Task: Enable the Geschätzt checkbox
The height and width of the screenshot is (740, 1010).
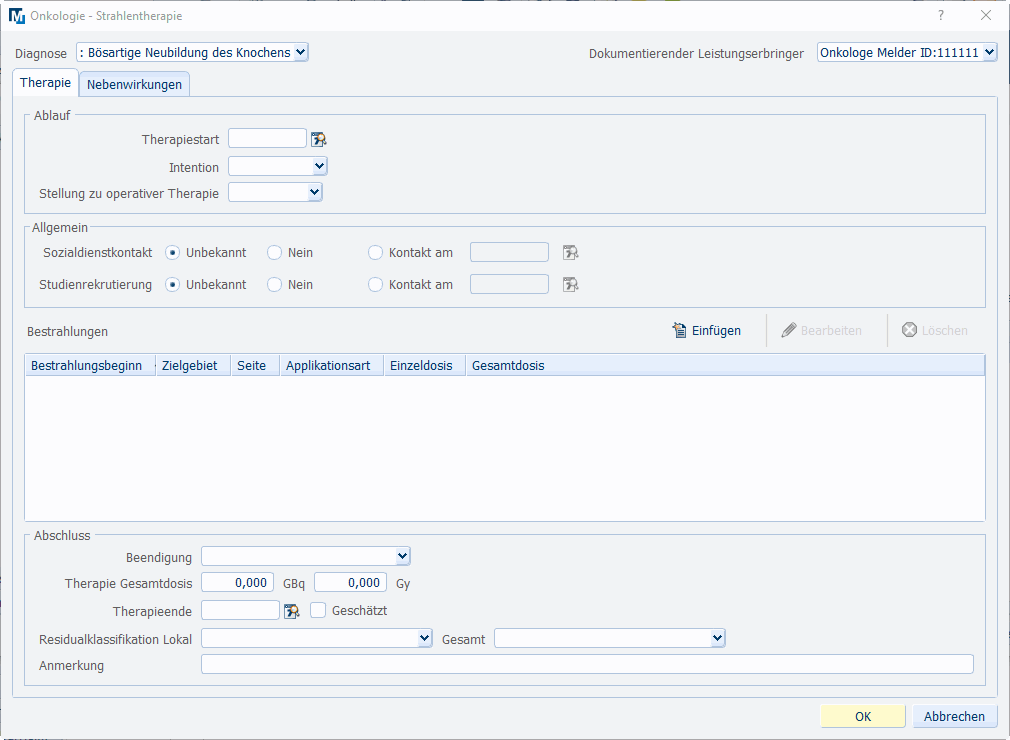Action: point(318,610)
